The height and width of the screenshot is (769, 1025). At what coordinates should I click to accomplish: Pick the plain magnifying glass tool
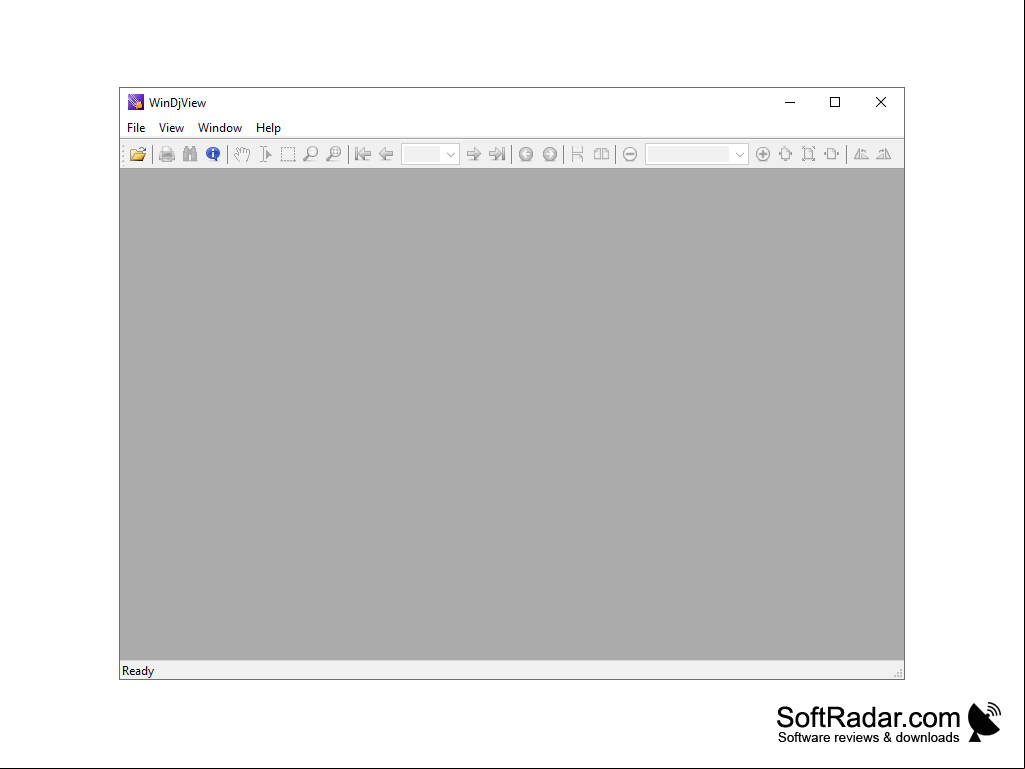311,154
